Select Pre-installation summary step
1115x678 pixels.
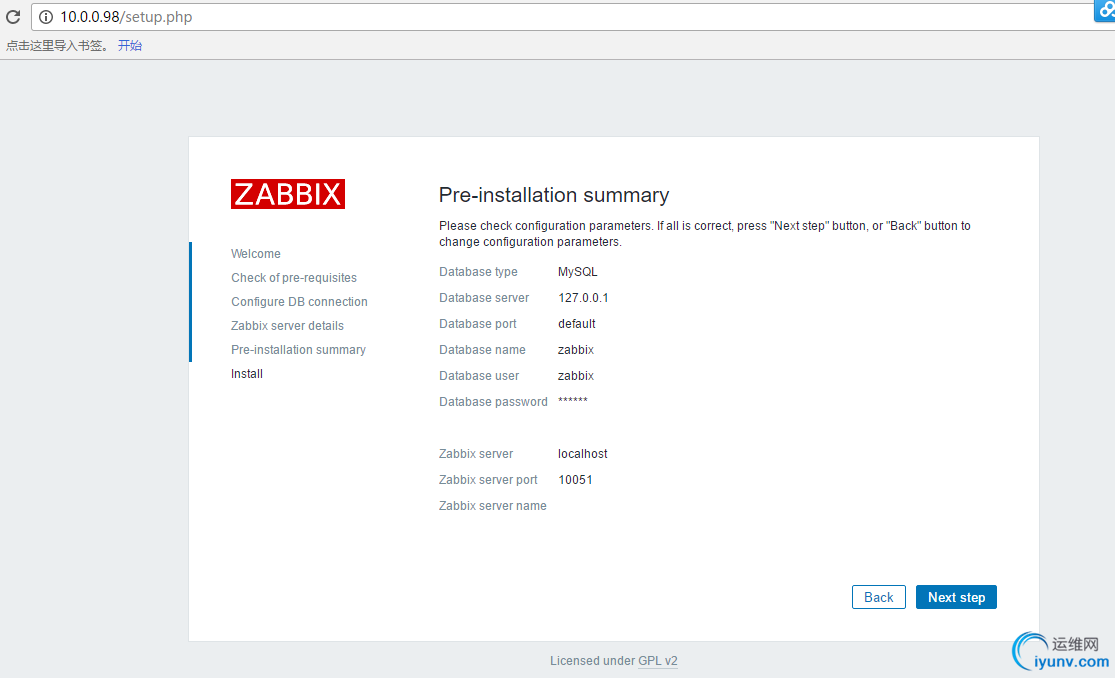pyautogui.click(x=298, y=350)
